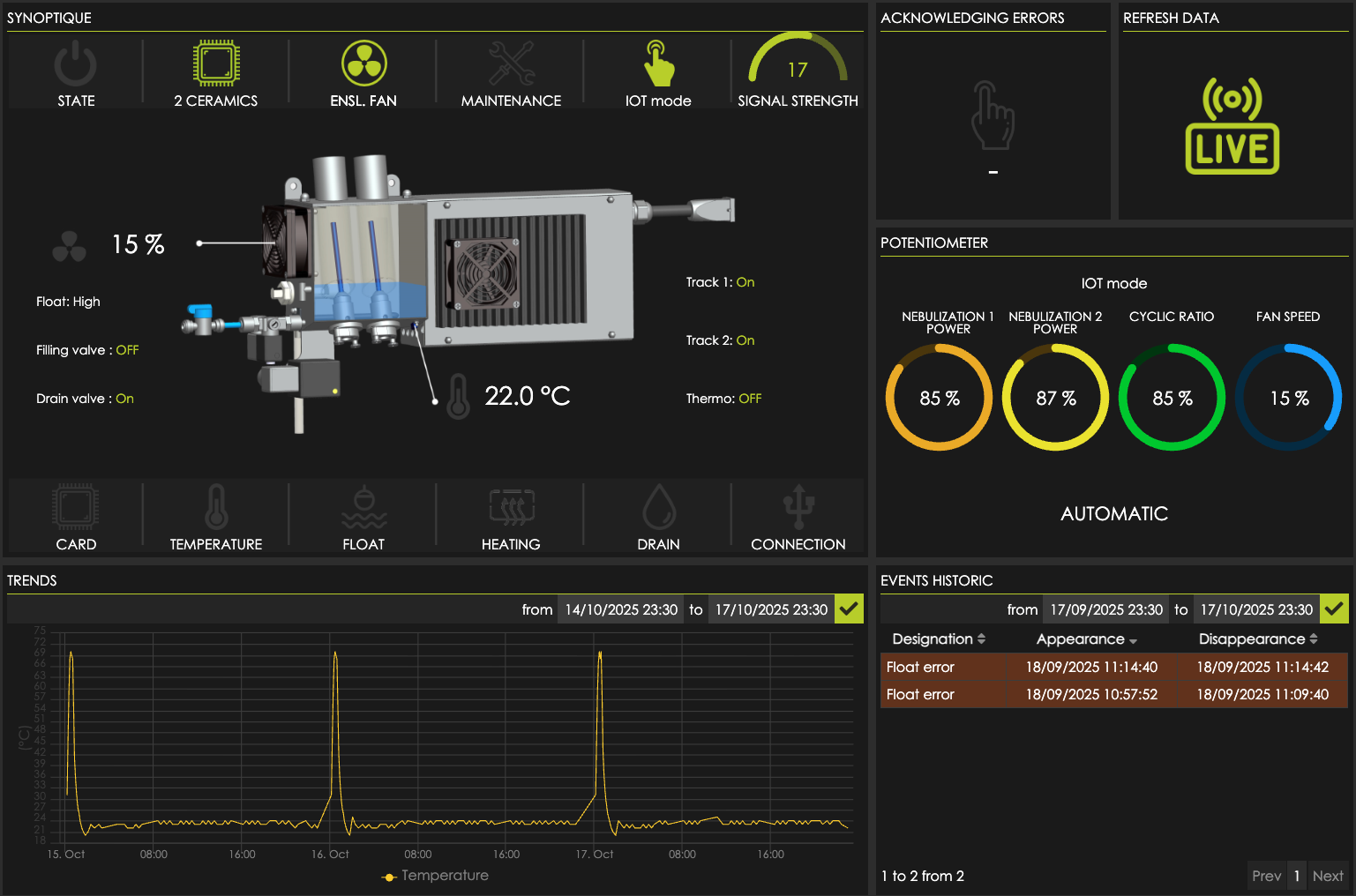The width and height of the screenshot is (1356, 896).
Task: Activate the IOT mode hand icon
Action: coord(658,66)
